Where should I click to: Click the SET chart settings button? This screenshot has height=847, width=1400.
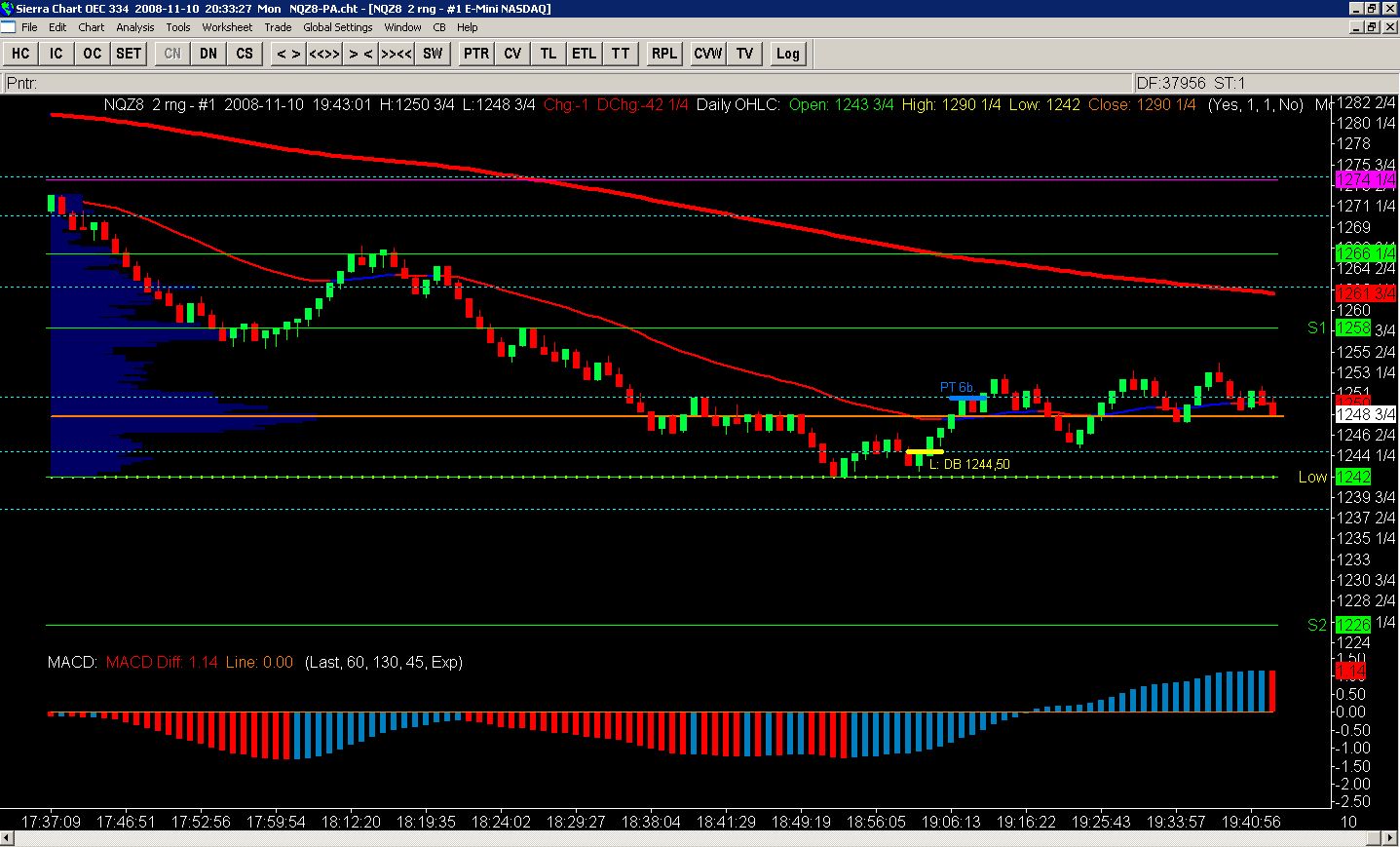click(x=129, y=54)
